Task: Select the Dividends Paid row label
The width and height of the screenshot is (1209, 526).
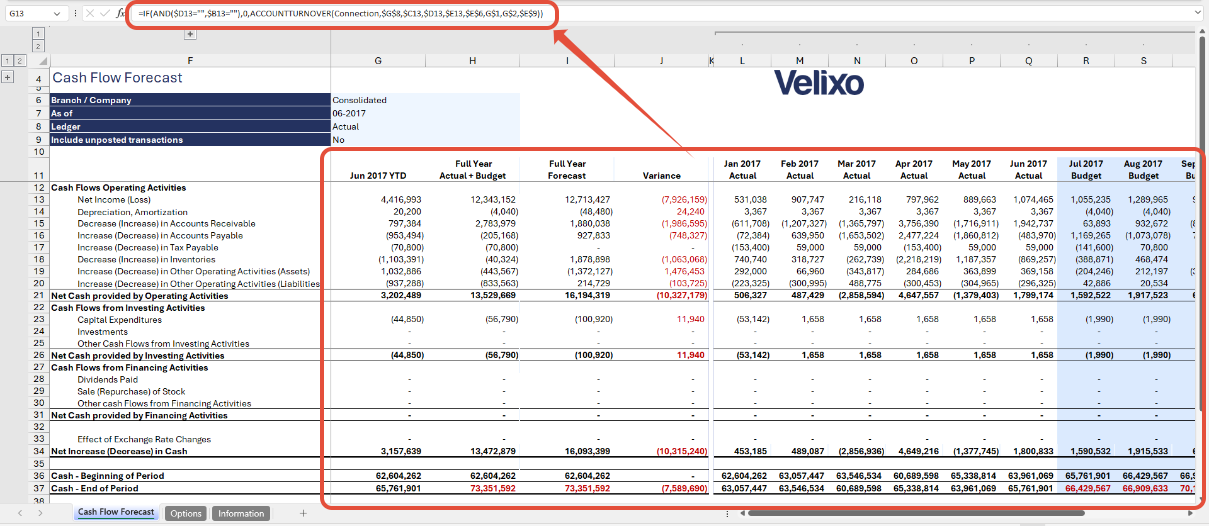Action: (x=109, y=379)
